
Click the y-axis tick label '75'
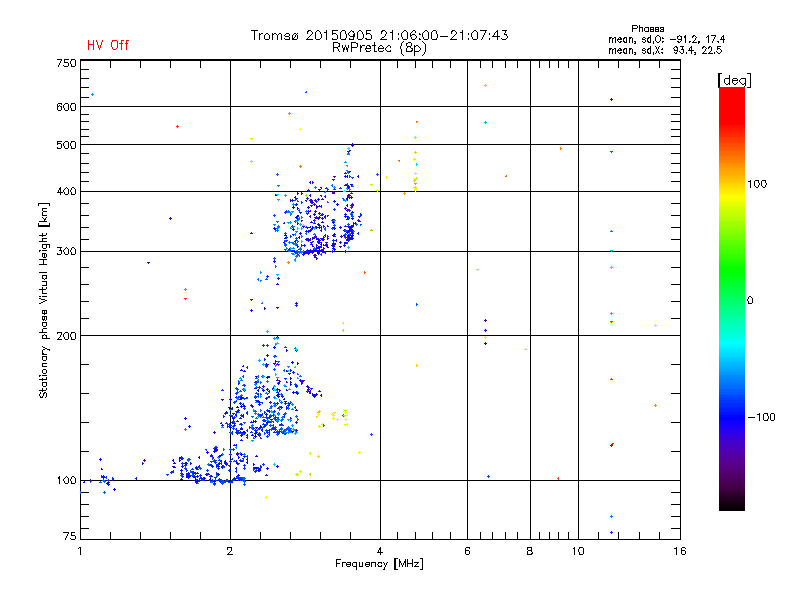pos(70,536)
